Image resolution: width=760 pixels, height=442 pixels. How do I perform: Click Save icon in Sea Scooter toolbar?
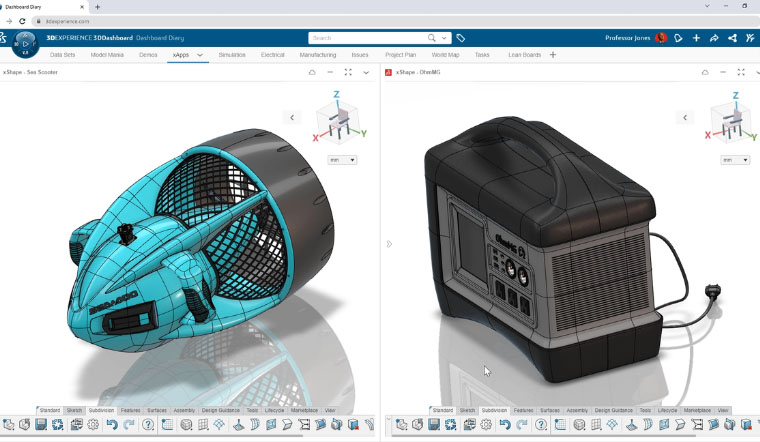click(41, 425)
